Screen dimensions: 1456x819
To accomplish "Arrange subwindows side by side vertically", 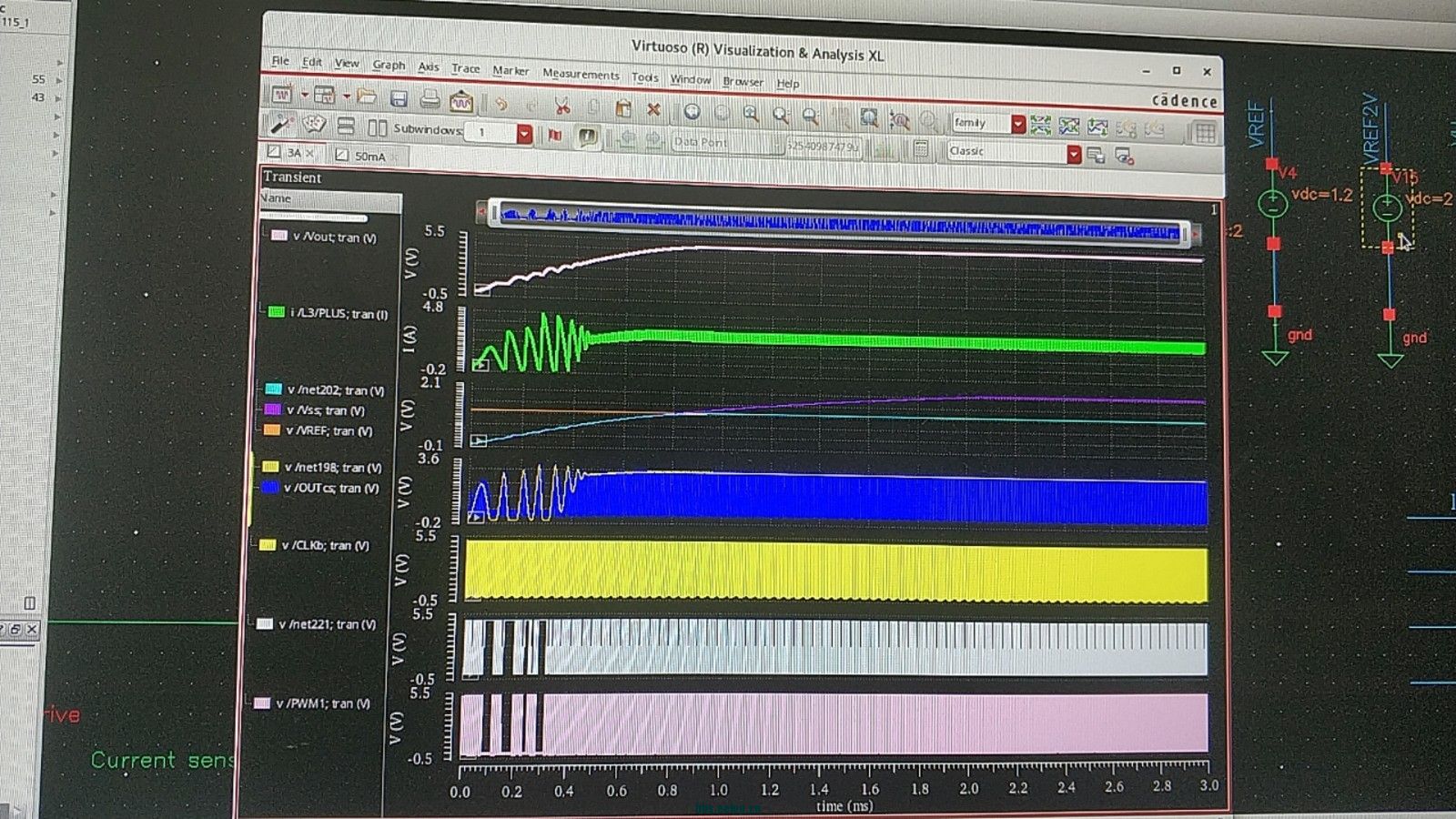I will 377,127.
